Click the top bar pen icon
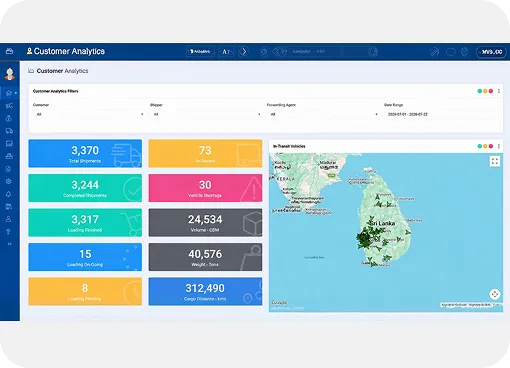 434,52
